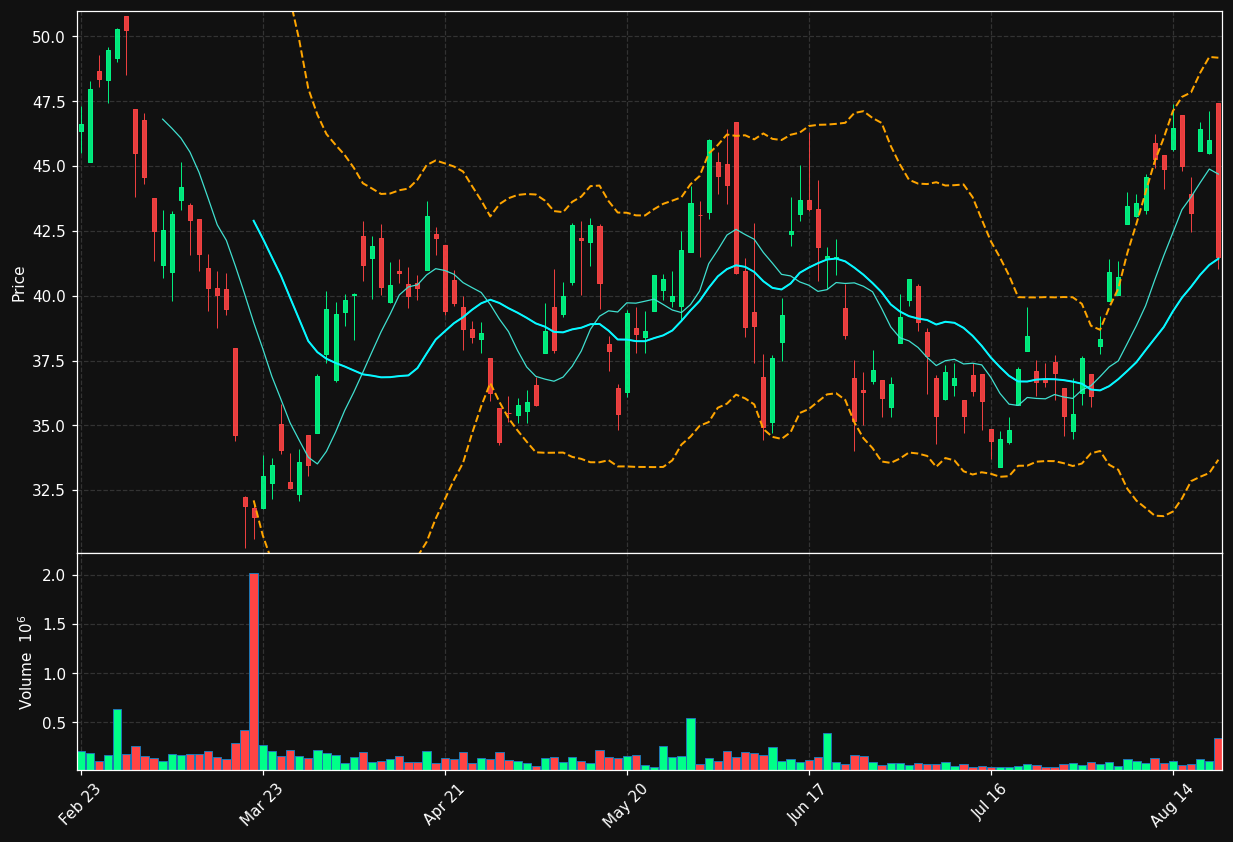Viewport: 1233px width, 842px height.
Task: Click the 37.5 price axis label
Action: pos(49,362)
